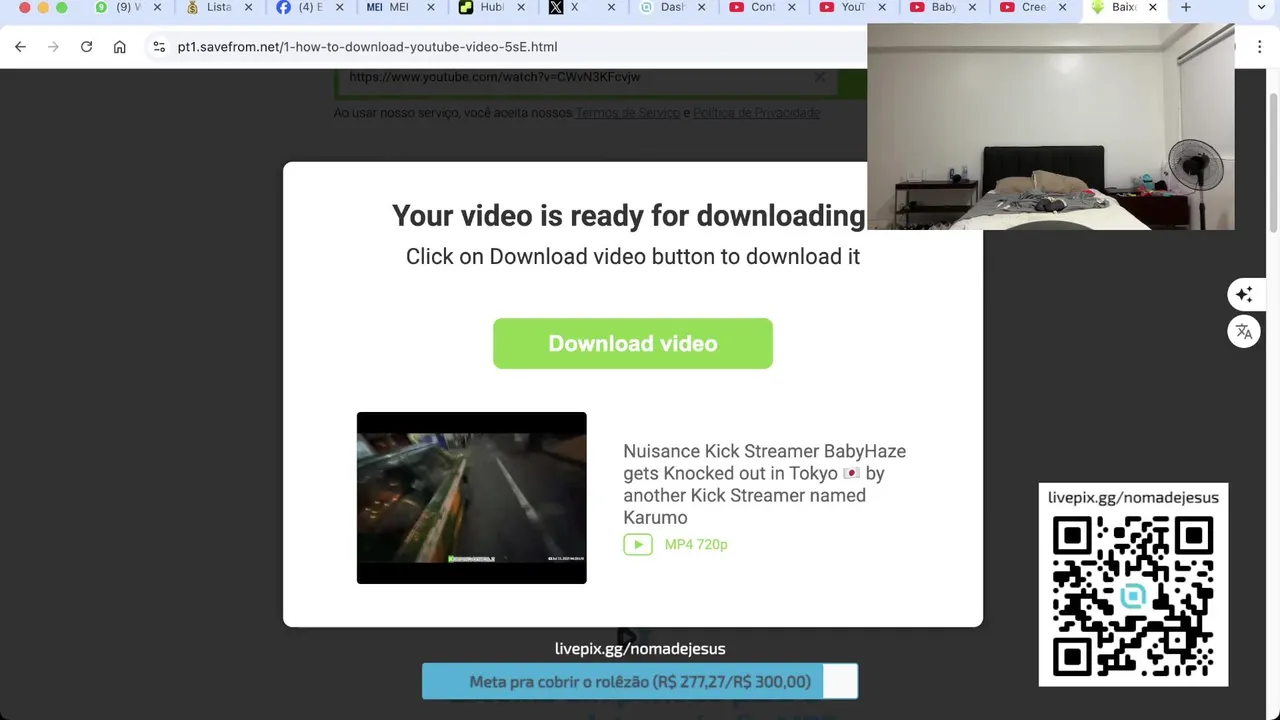1280x720 pixels.
Task: Click the savefrom.net address bar URL
Action: (367, 47)
